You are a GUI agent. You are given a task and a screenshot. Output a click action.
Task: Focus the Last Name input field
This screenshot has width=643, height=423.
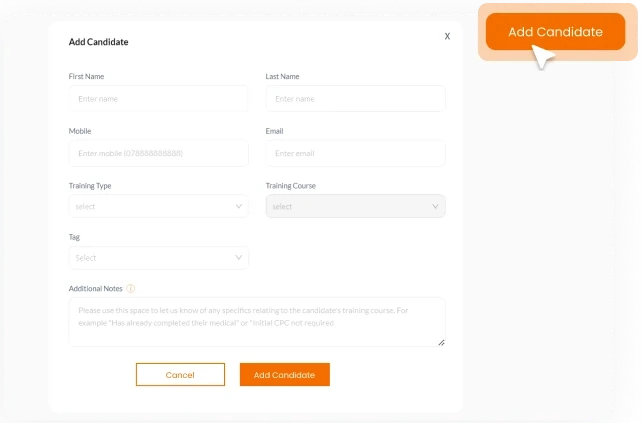(356, 99)
